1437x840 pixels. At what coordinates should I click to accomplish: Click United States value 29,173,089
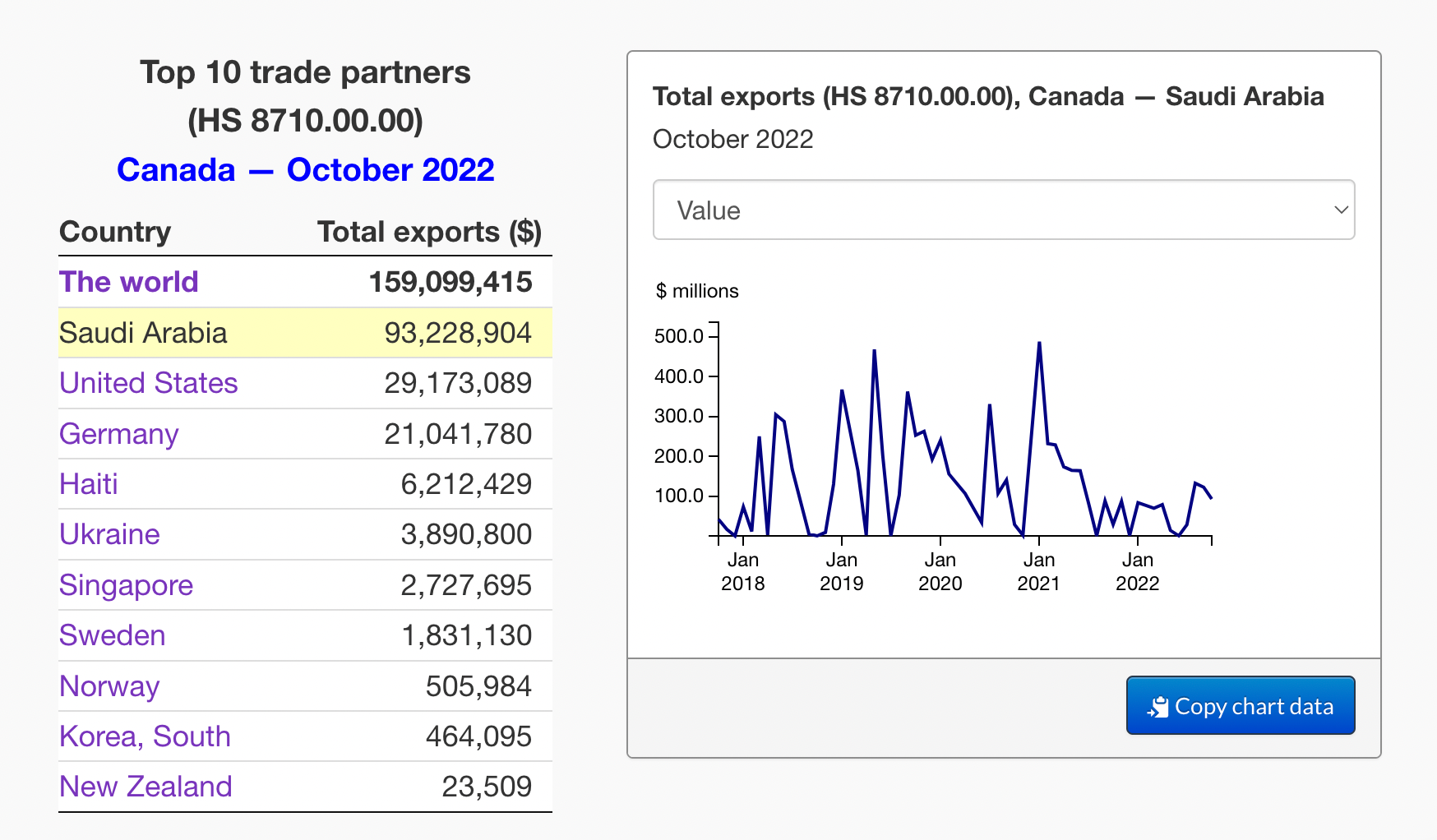[458, 383]
